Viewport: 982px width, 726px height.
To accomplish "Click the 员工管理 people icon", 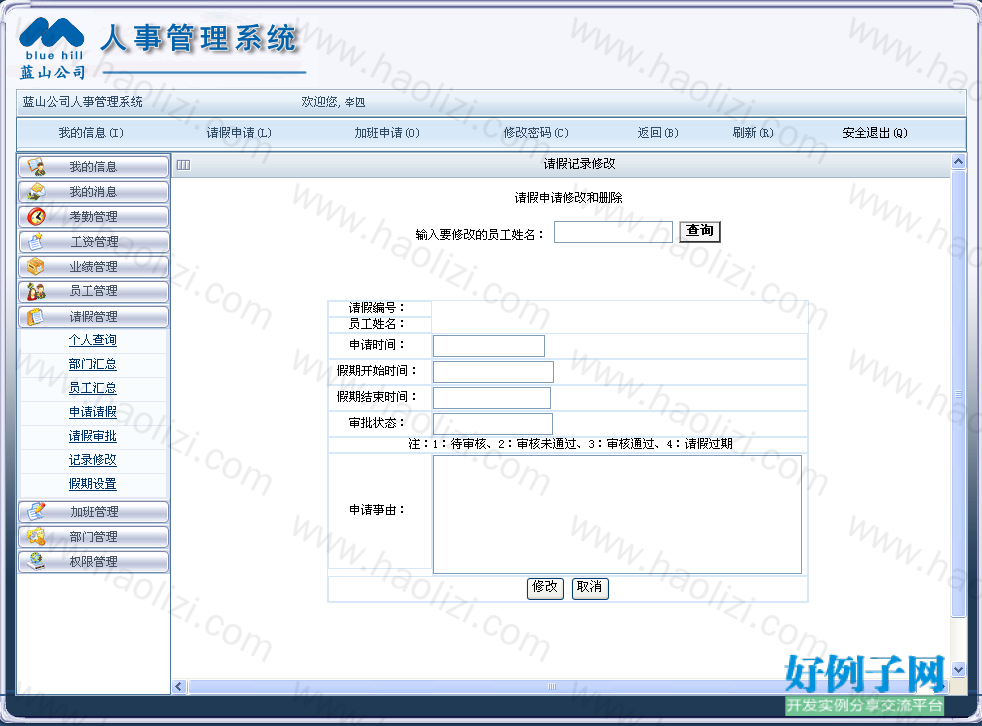I will [x=36, y=291].
